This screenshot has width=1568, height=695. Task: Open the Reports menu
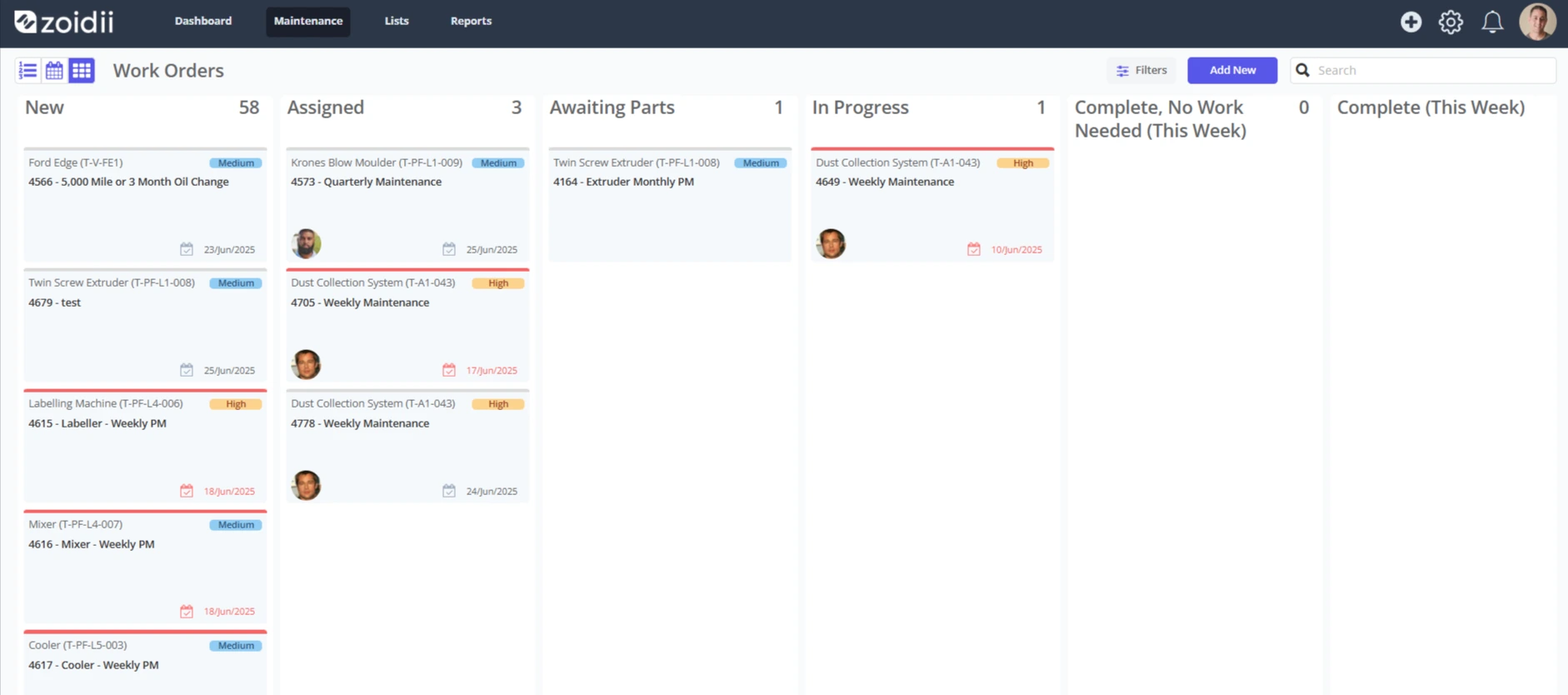click(471, 21)
